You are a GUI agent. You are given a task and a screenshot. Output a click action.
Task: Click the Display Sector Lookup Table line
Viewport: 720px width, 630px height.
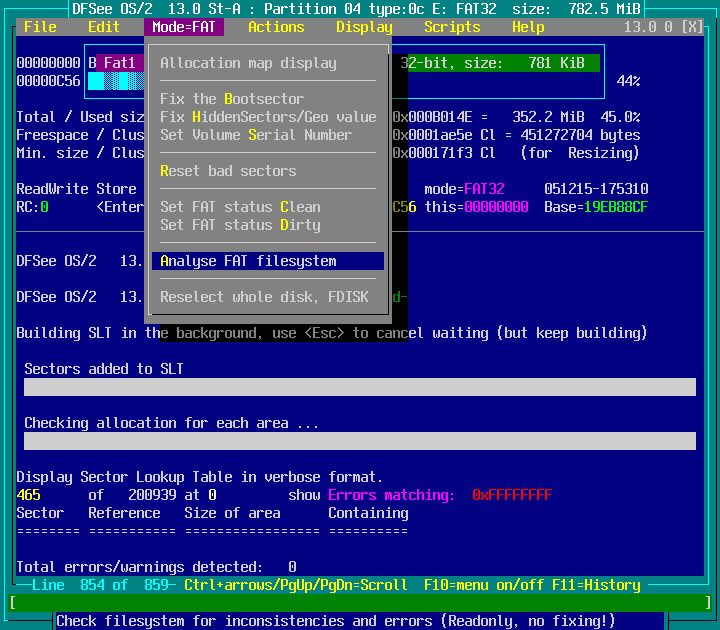coord(199,477)
